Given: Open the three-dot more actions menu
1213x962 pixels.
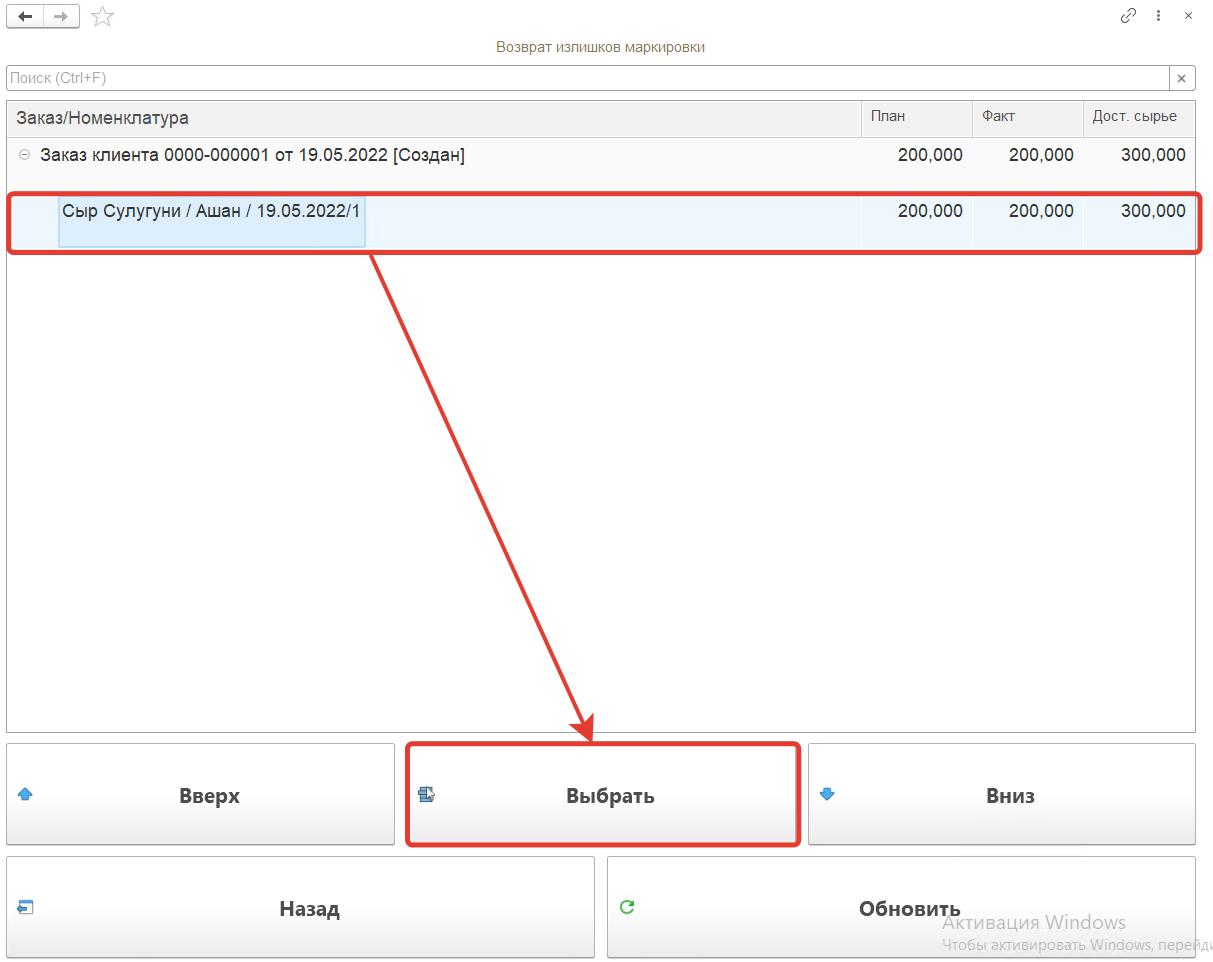Looking at the screenshot, I should pos(1158,16).
